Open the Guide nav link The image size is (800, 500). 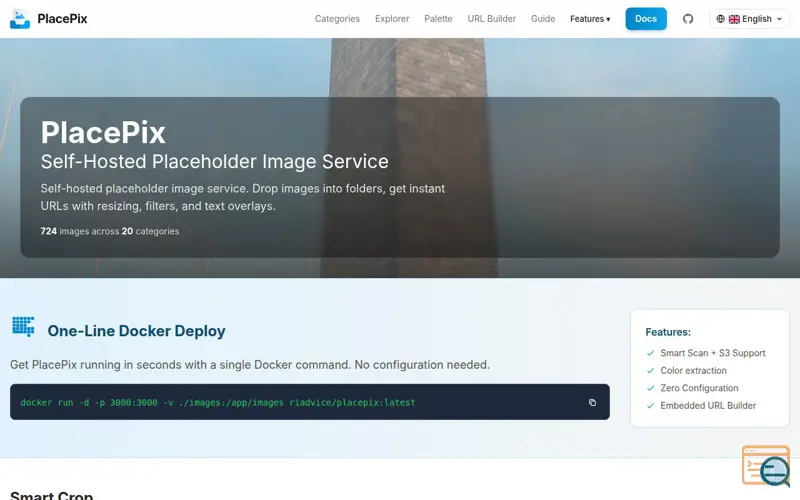pyautogui.click(x=543, y=19)
